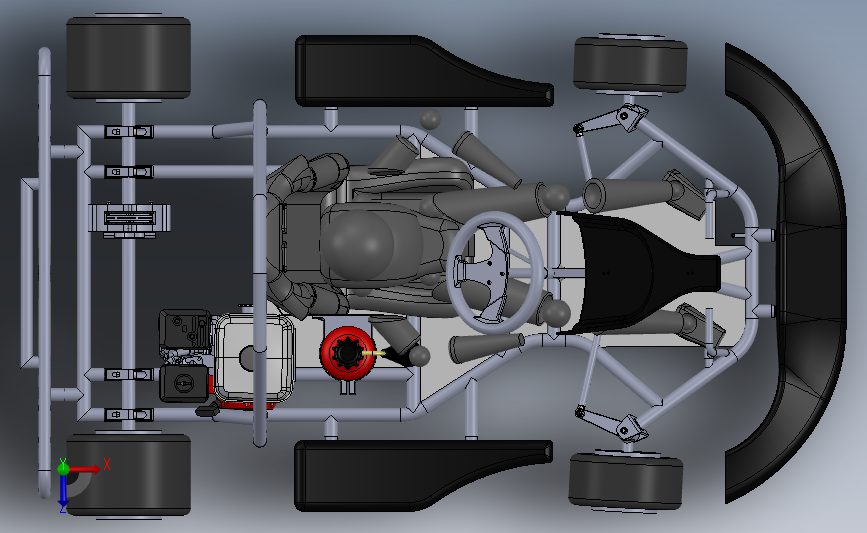This screenshot has height=533, width=867.
Task: Click the red X axis arrow of the triad
Action: 85,469
